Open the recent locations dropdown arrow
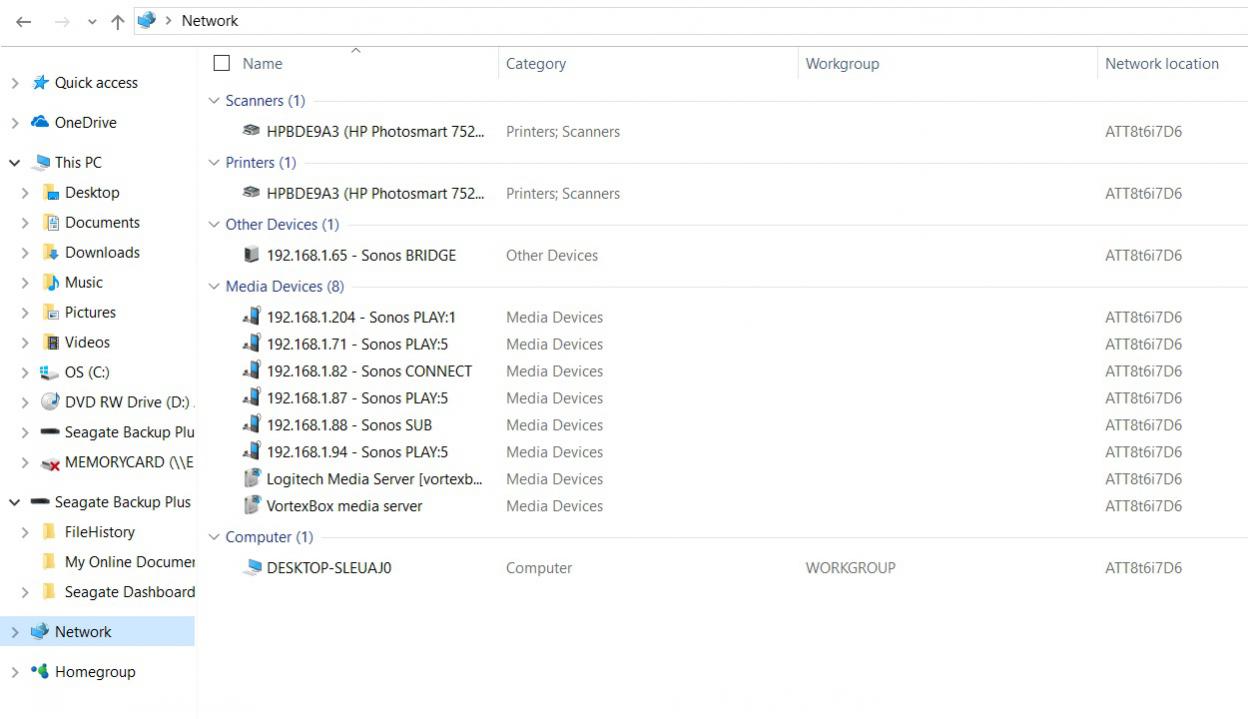Viewport: 1248px width, 719px height. [x=92, y=22]
